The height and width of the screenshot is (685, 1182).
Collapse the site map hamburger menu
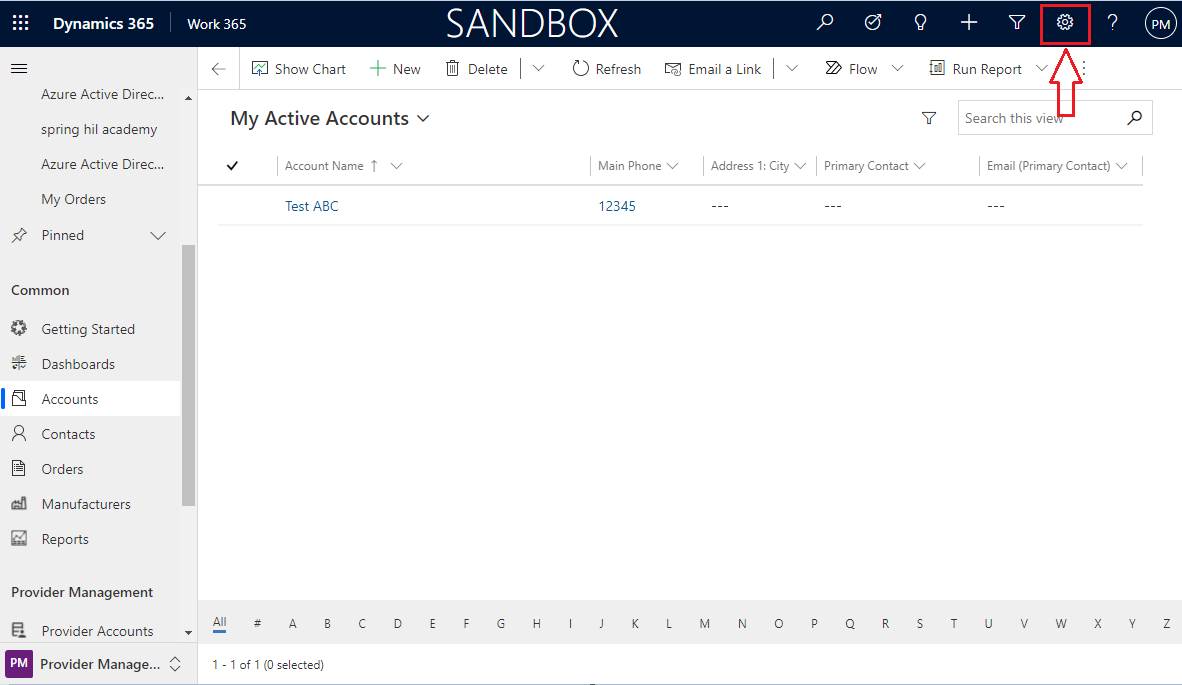point(20,69)
